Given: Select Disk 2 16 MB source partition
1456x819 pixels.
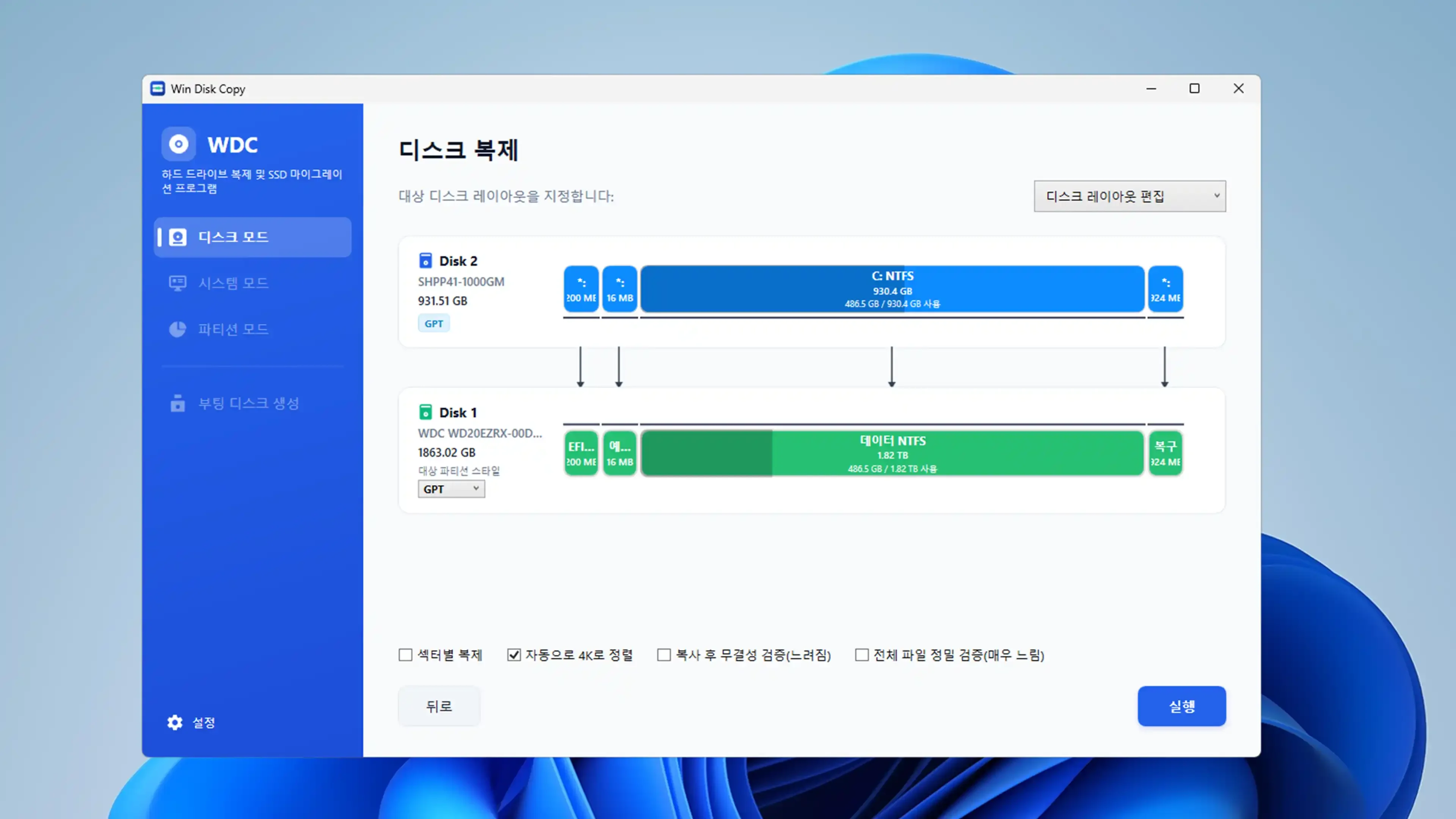Looking at the screenshot, I should (620, 289).
